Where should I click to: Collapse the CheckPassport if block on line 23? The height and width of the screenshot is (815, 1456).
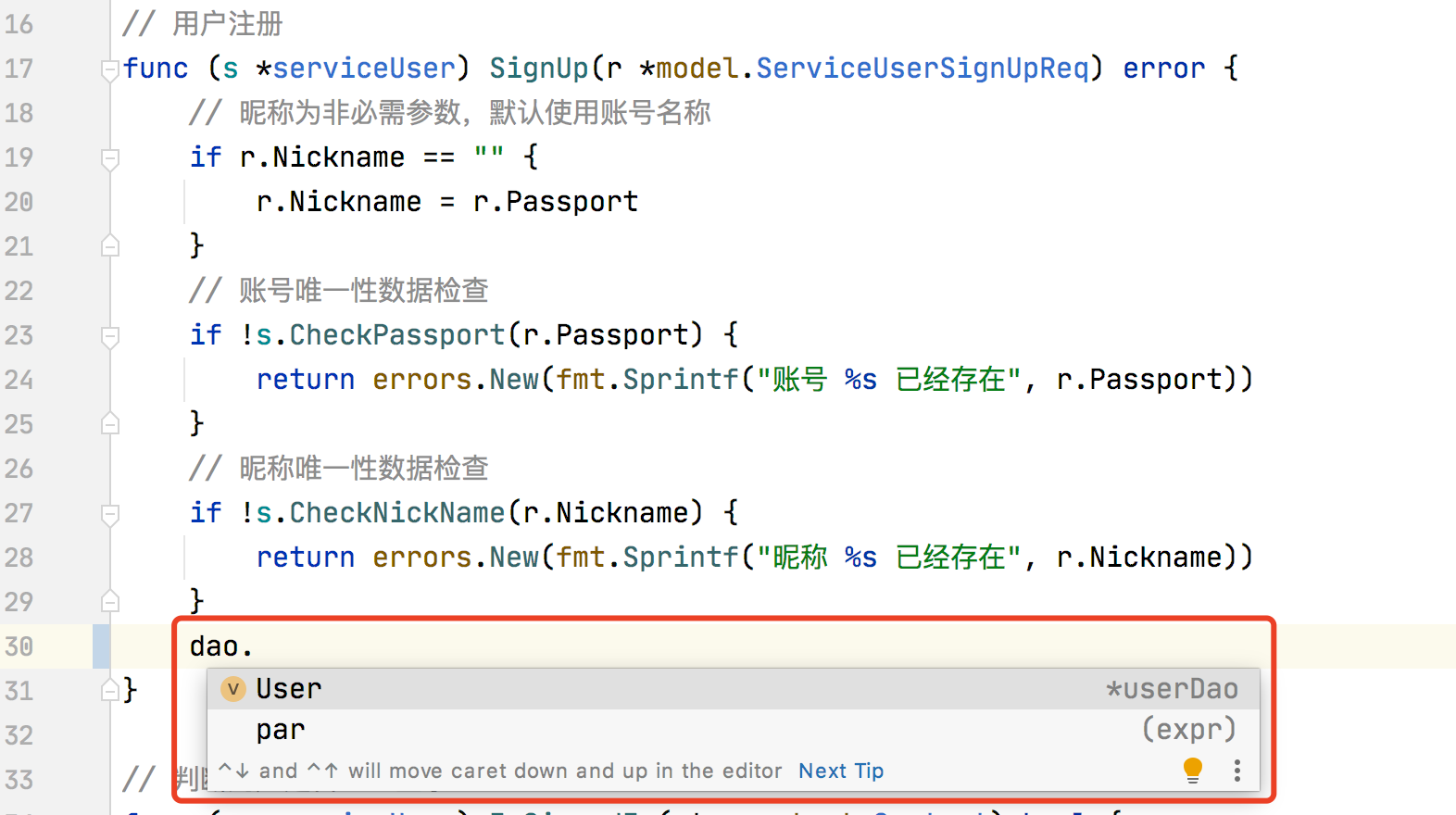[x=110, y=336]
